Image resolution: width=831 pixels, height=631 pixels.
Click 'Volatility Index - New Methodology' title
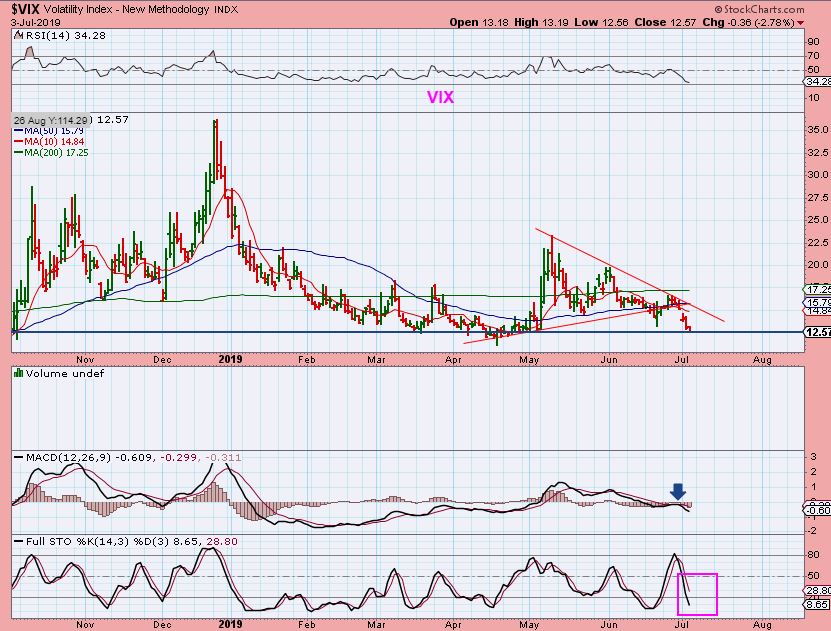pyautogui.click(x=127, y=10)
